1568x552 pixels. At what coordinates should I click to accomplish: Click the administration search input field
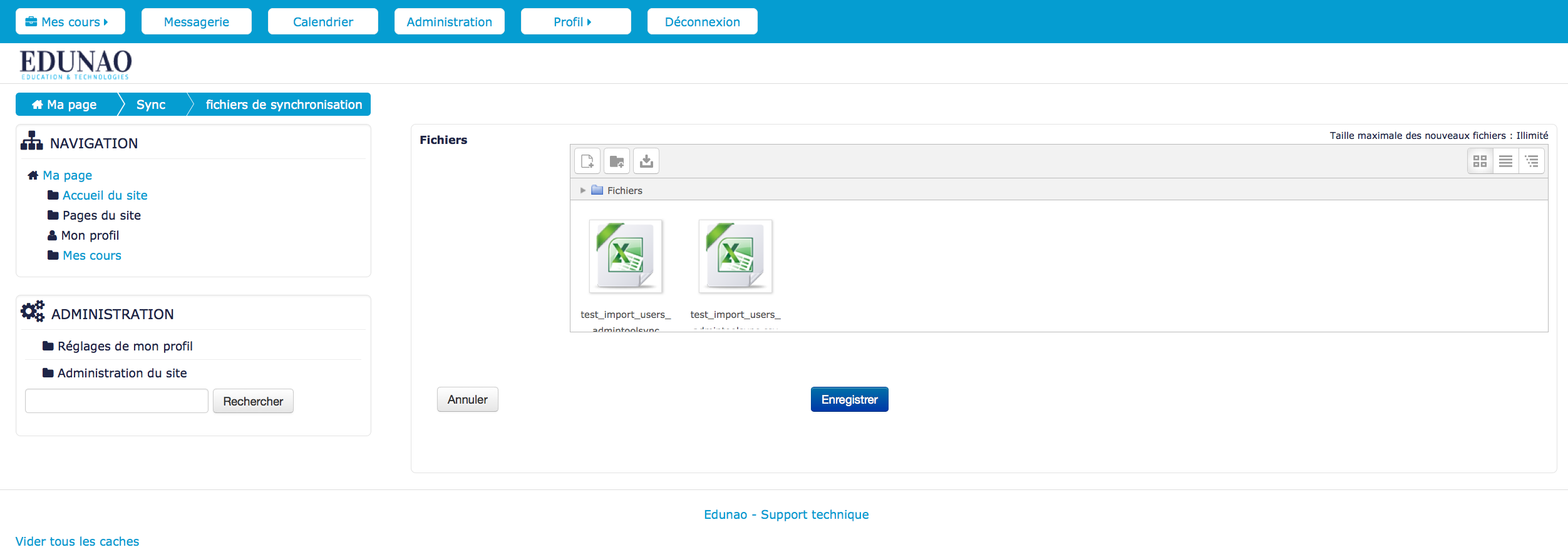(x=116, y=401)
